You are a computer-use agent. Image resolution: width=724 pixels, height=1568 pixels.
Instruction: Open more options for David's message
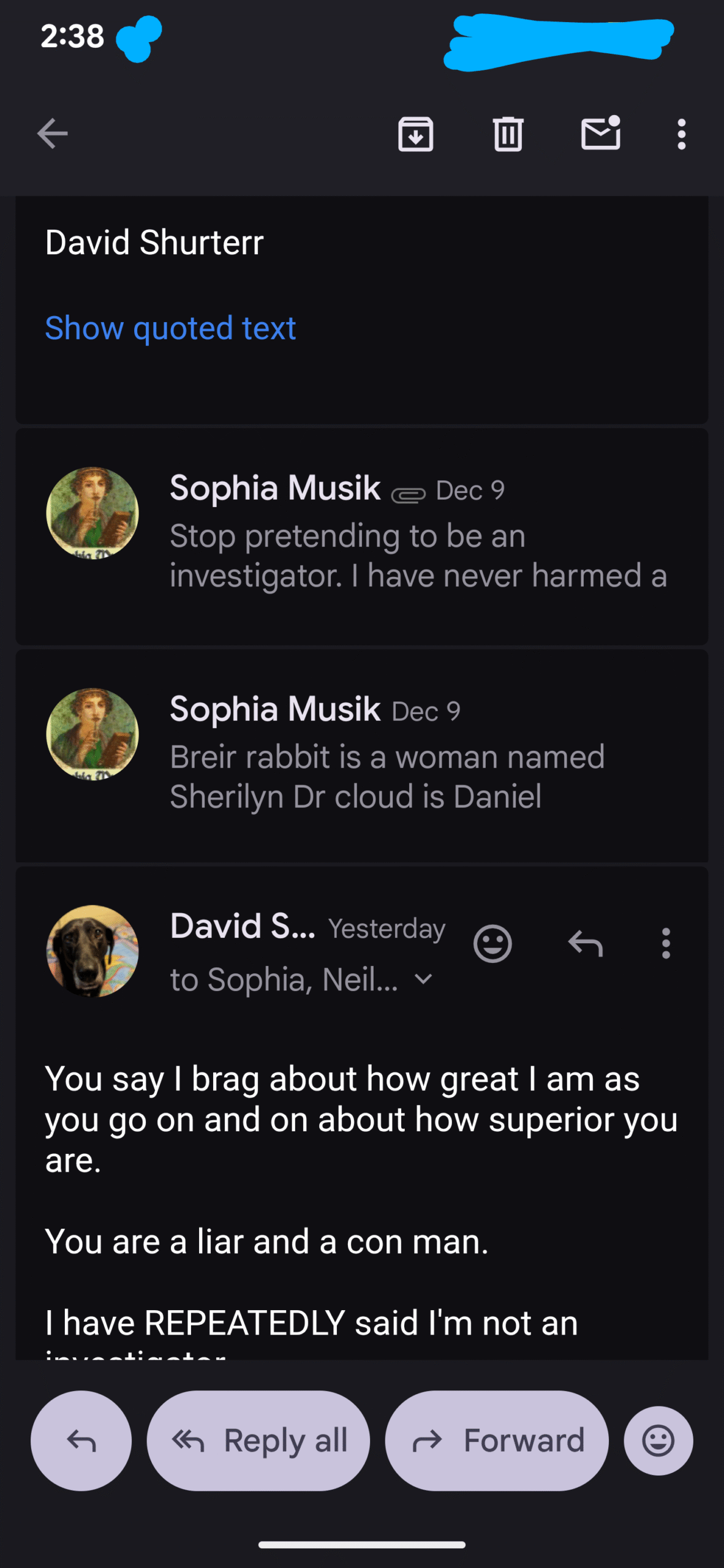tap(666, 944)
